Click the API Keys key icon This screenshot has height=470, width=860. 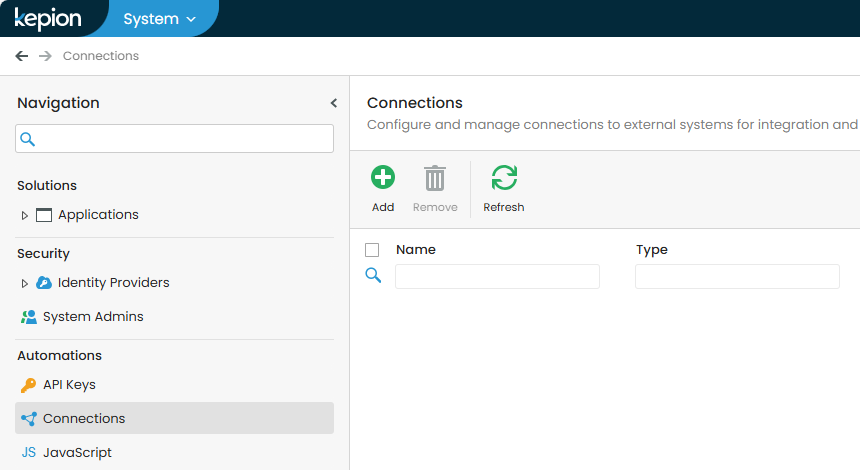coord(28,385)
